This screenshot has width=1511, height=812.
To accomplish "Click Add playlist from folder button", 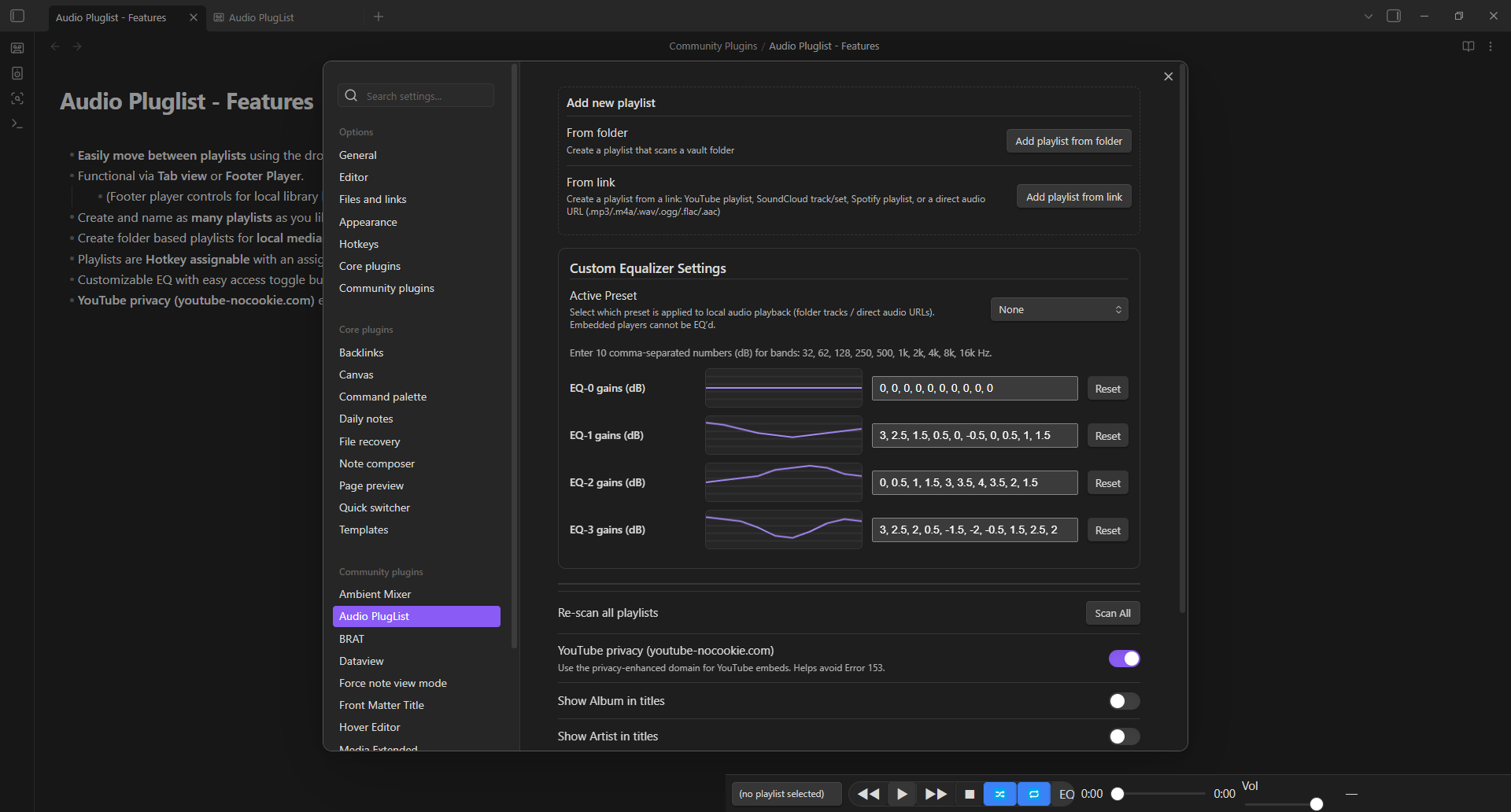I will point(1069,141).
